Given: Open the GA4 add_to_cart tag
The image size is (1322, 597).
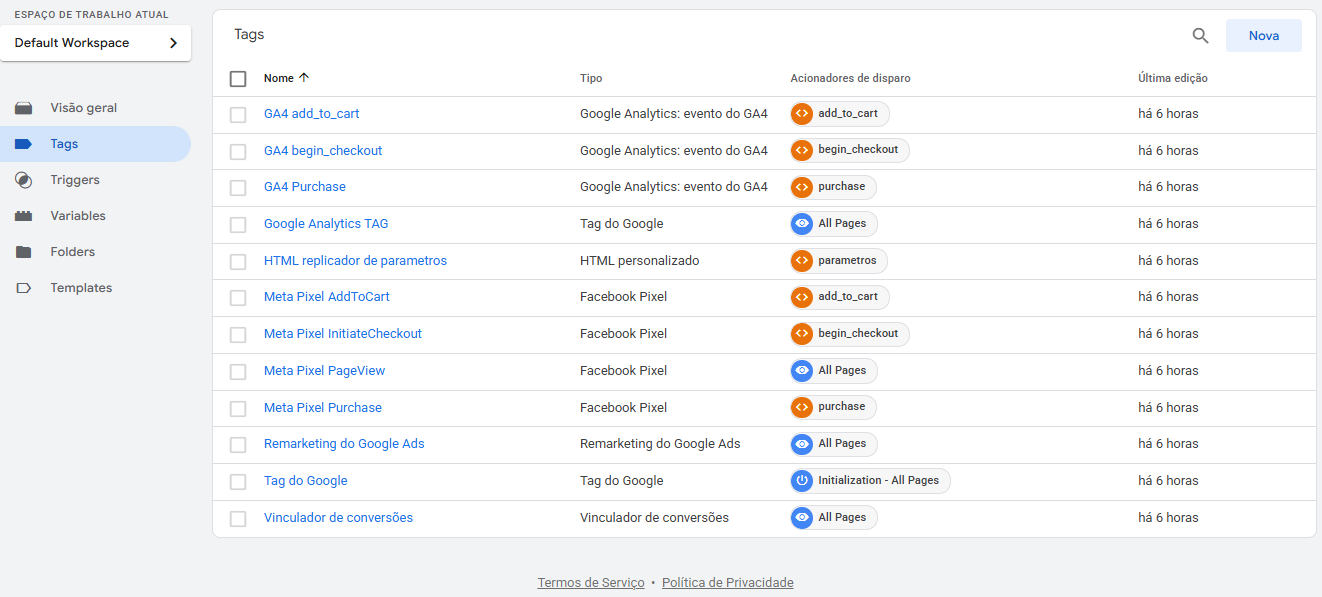Looking at the screenshot, I should click(x=311, y=114).
